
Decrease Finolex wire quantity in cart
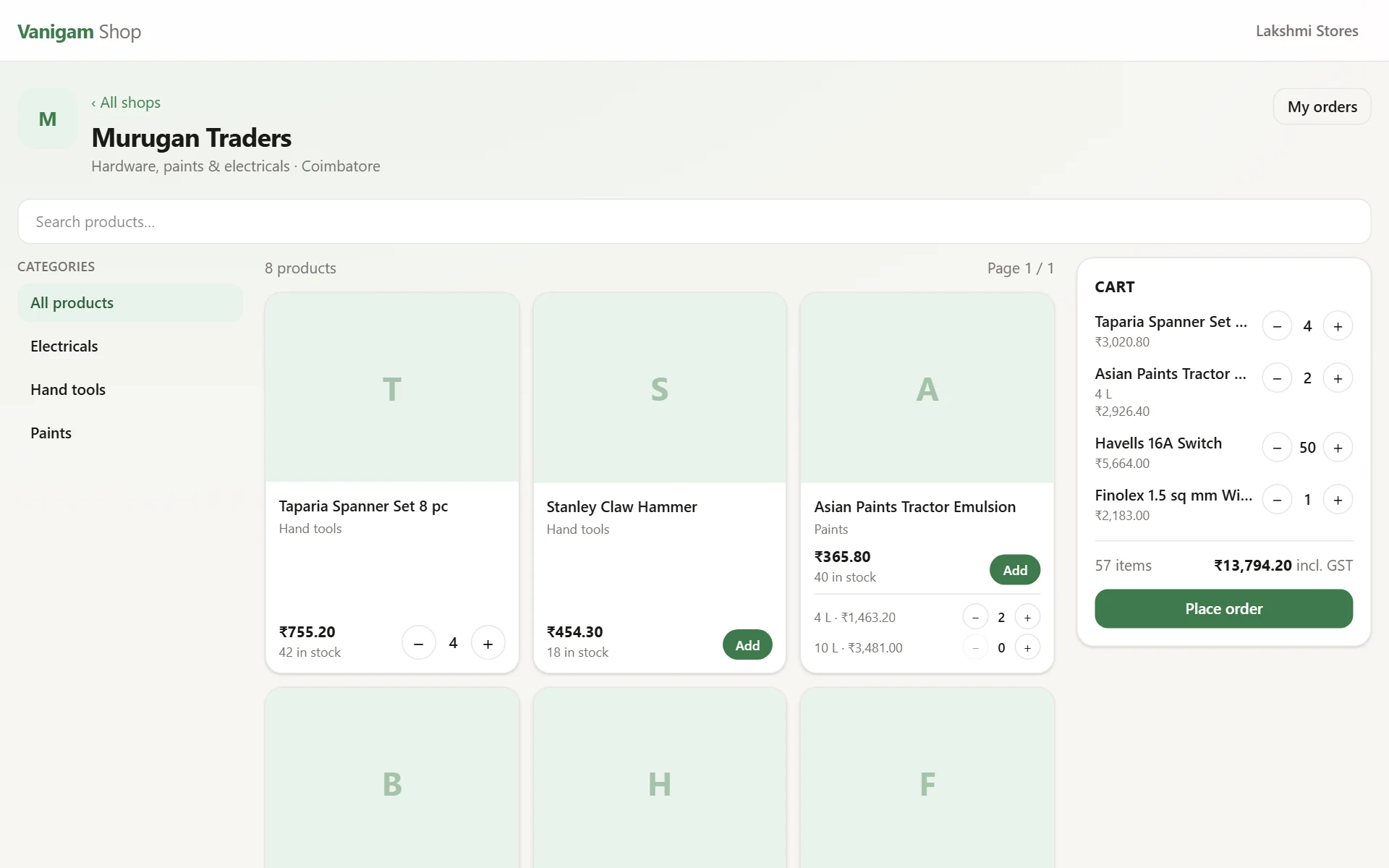point(1277,500)
